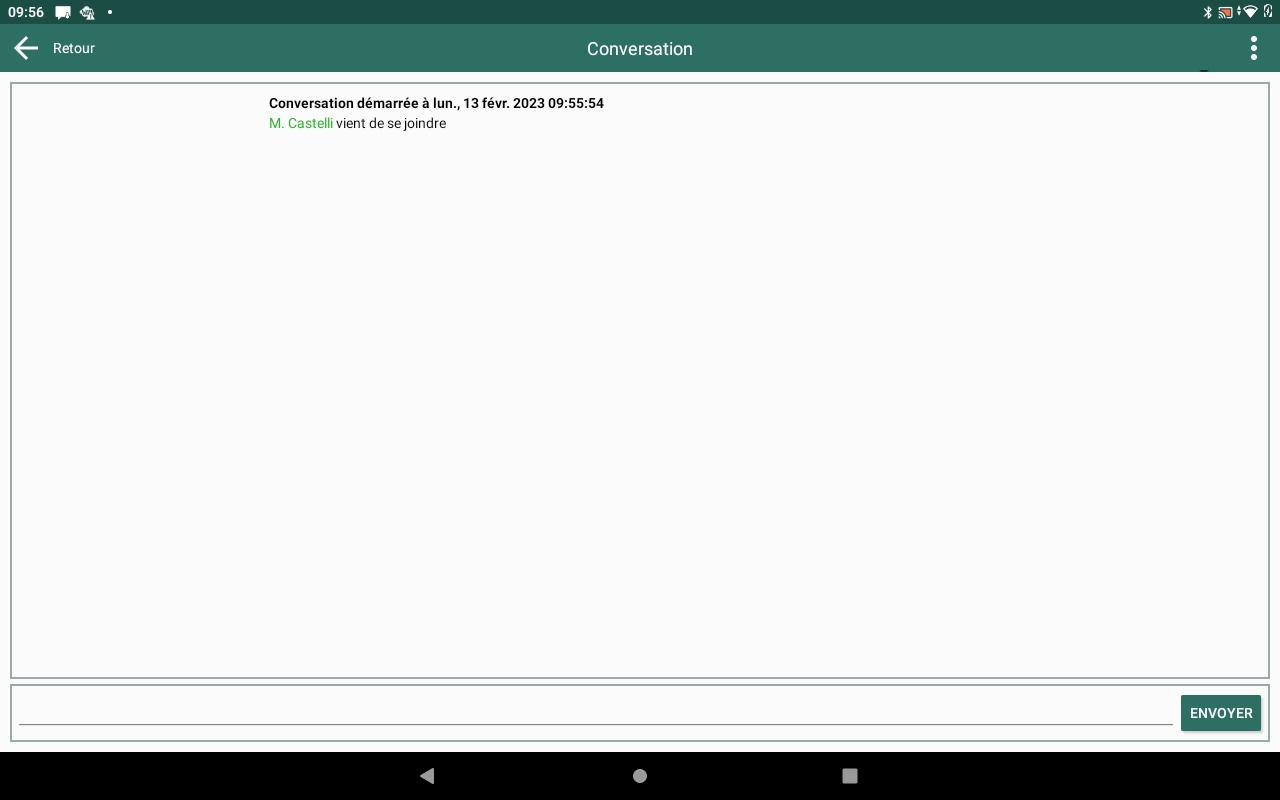The image size is (1280, 800).
Task: Tap the Android home circle button
Action: (x=640, y=776)
